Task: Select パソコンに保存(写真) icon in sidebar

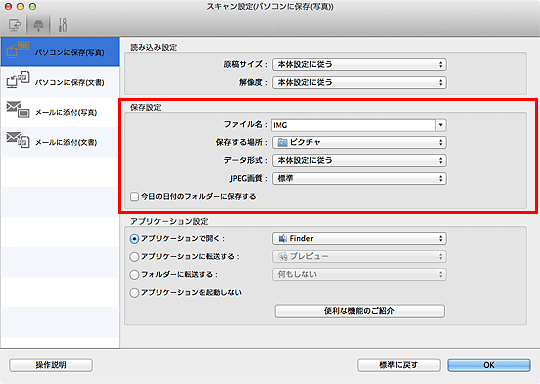Action: point(18,50)
